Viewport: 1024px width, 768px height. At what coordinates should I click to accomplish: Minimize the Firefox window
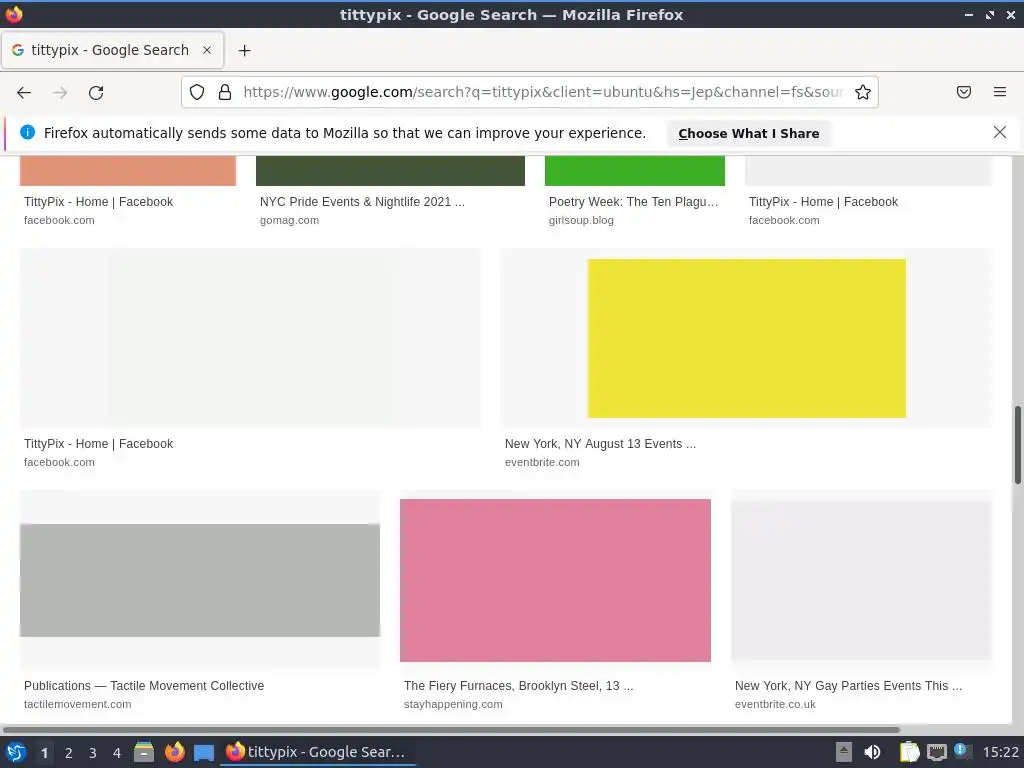coord(969,14)
